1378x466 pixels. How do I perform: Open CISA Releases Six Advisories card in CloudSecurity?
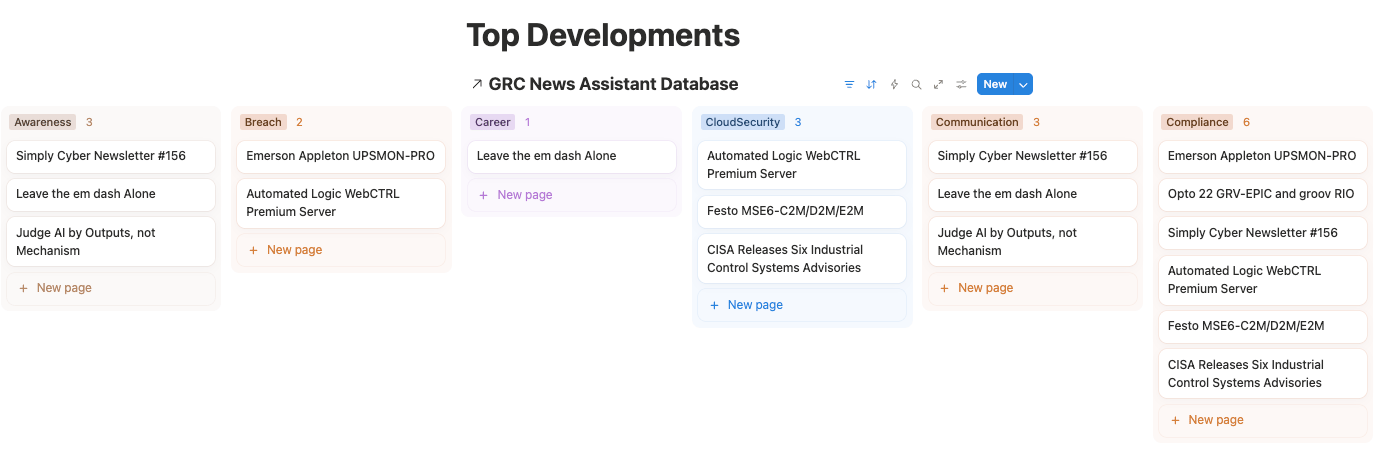[x=802, y=259]
